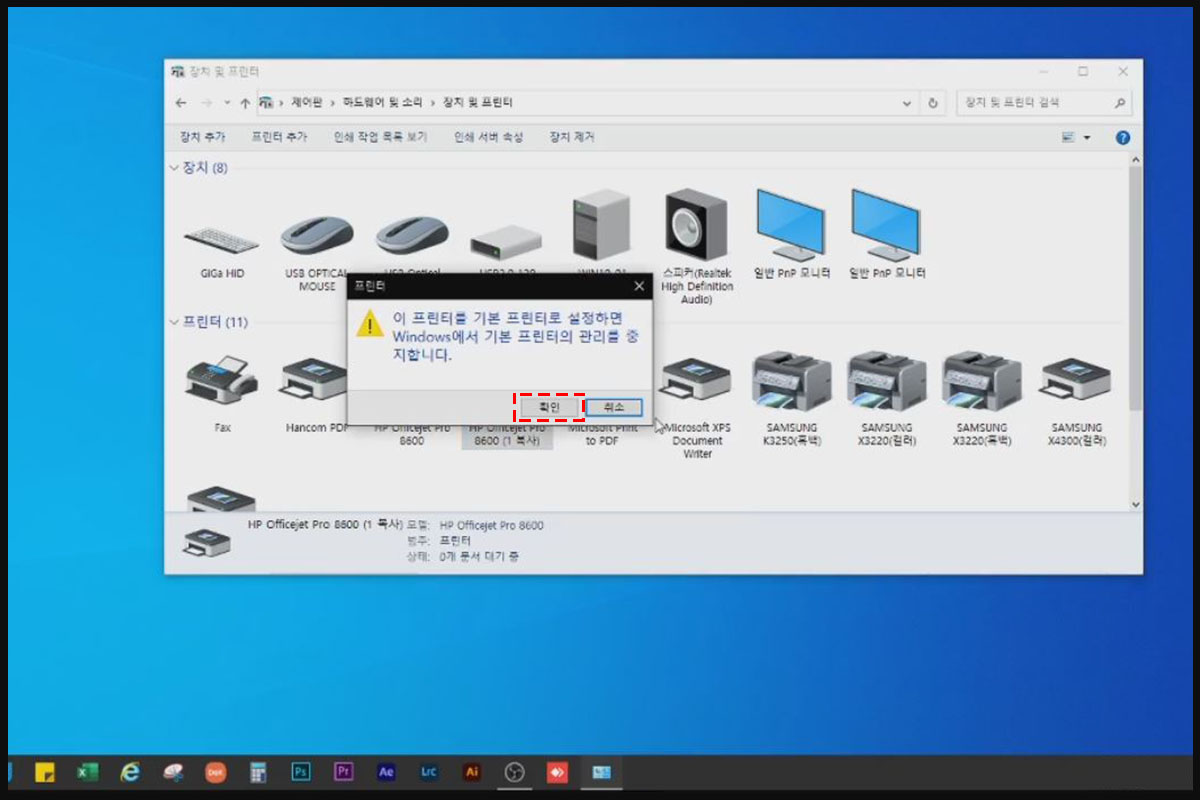The width and height of the screenshot is (1200, 800).
Task: Open Premiere Pro from the taskbar
Action: [344, 772]
